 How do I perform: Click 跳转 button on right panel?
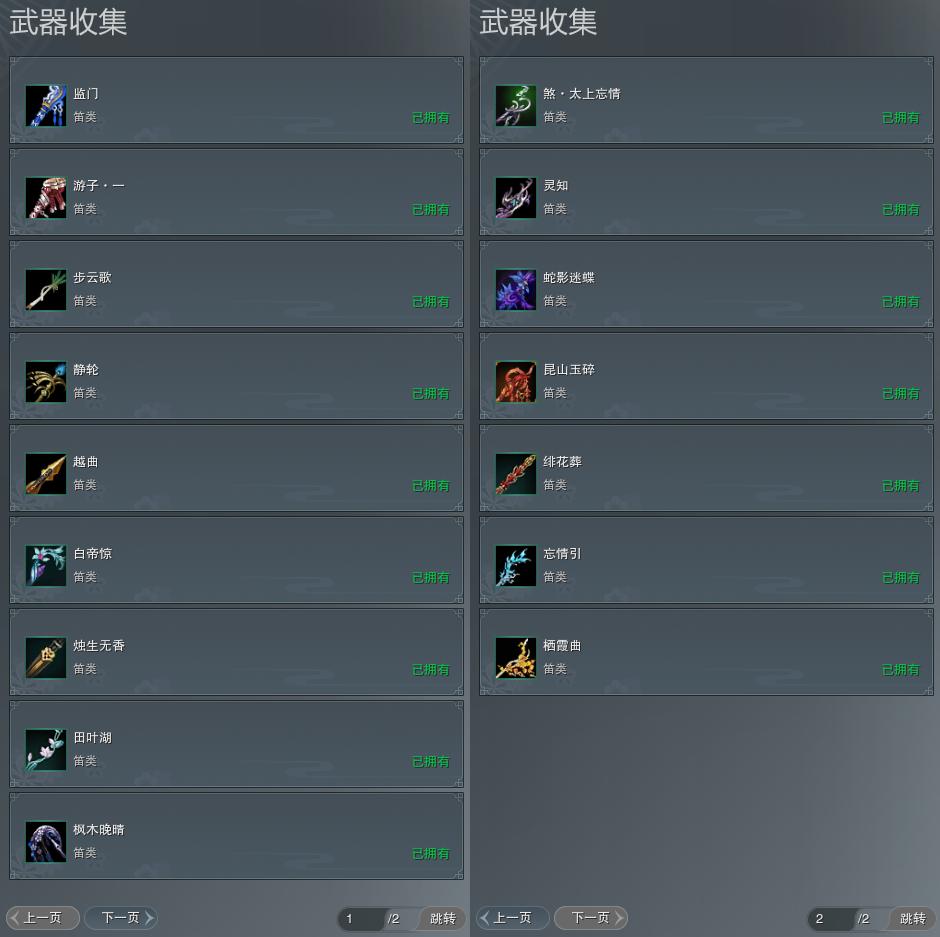click(x=913, y=918)
